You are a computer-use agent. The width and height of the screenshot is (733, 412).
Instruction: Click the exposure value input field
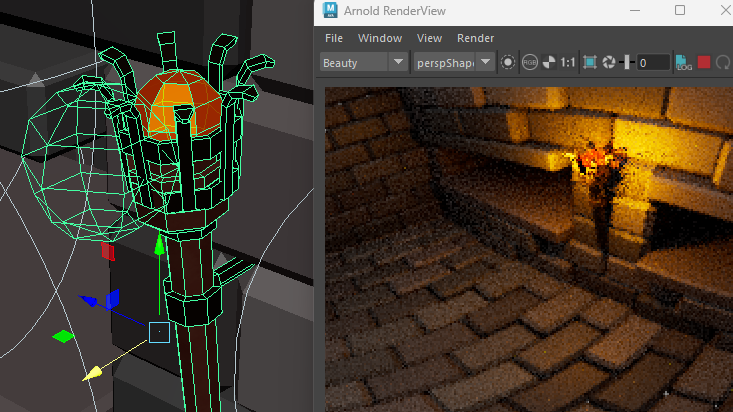pyautogui.click(x=654, y=62)
